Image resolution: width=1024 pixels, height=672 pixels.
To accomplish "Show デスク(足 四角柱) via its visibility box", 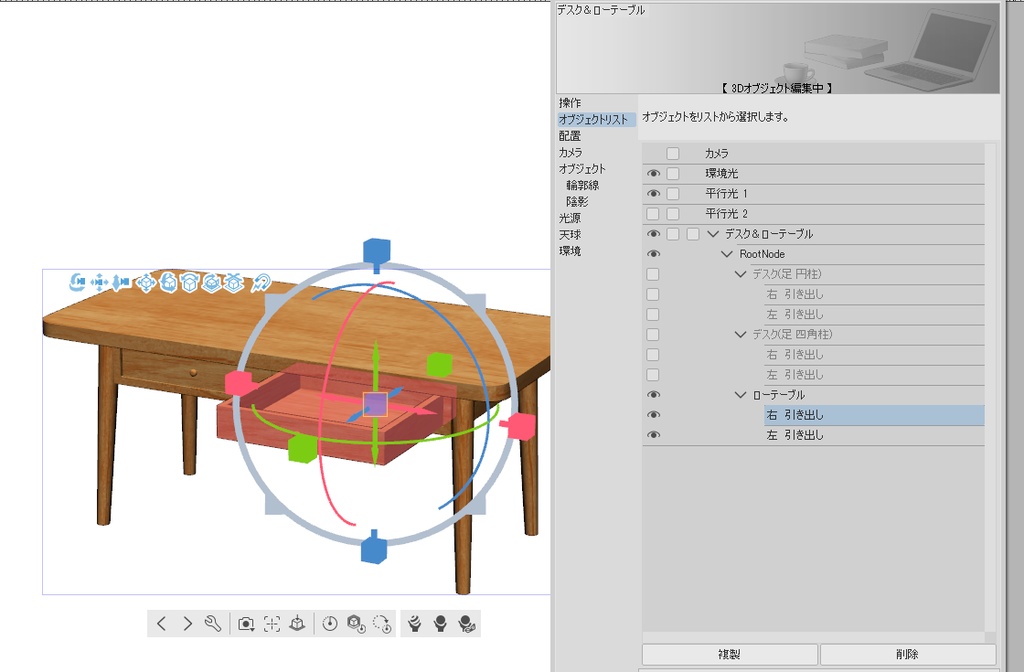I will [652, 334].
